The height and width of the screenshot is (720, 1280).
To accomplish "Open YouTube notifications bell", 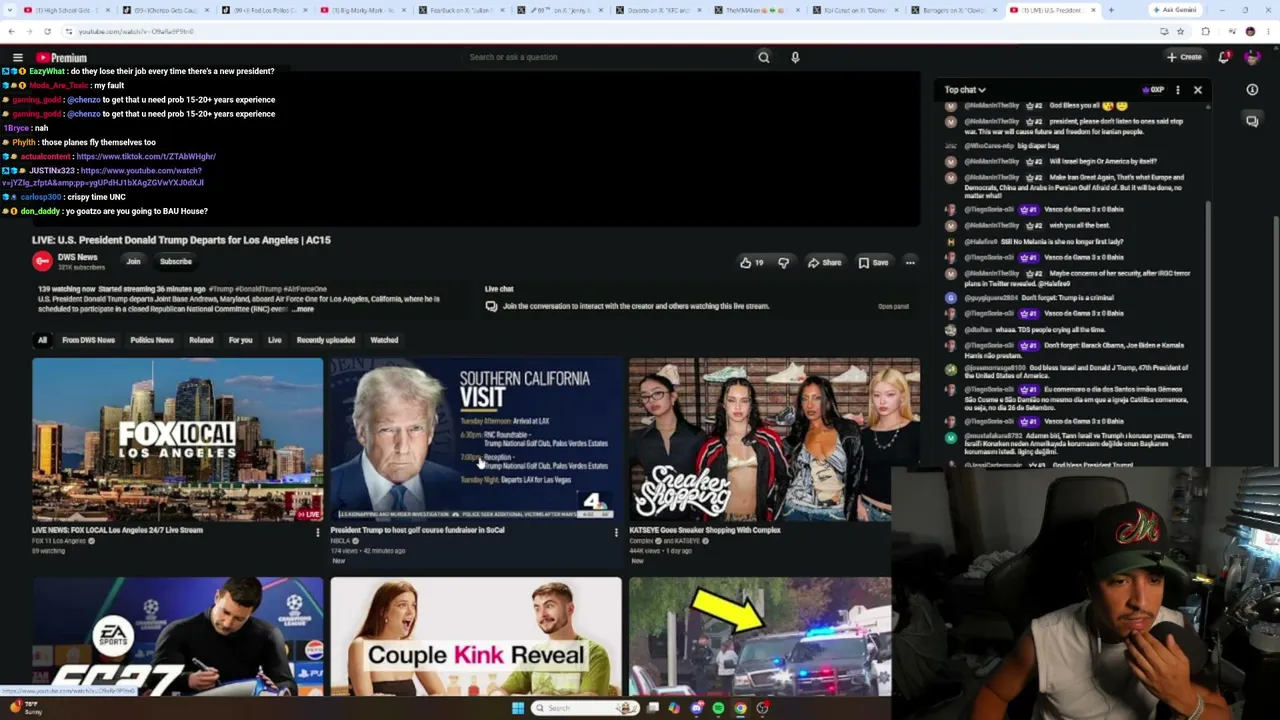I will click(1224, 57).
